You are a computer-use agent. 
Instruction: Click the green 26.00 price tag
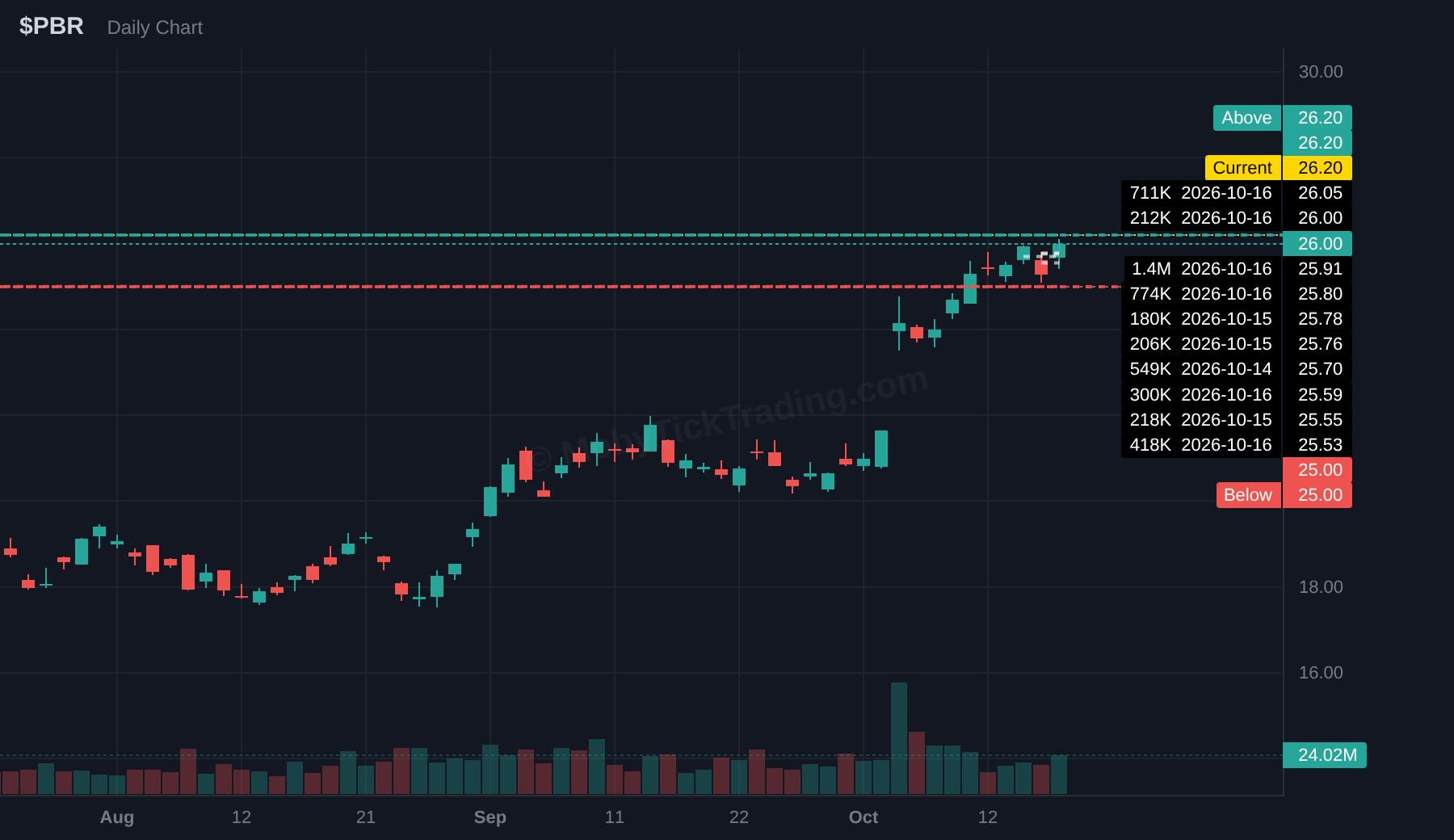[1317, 244]
